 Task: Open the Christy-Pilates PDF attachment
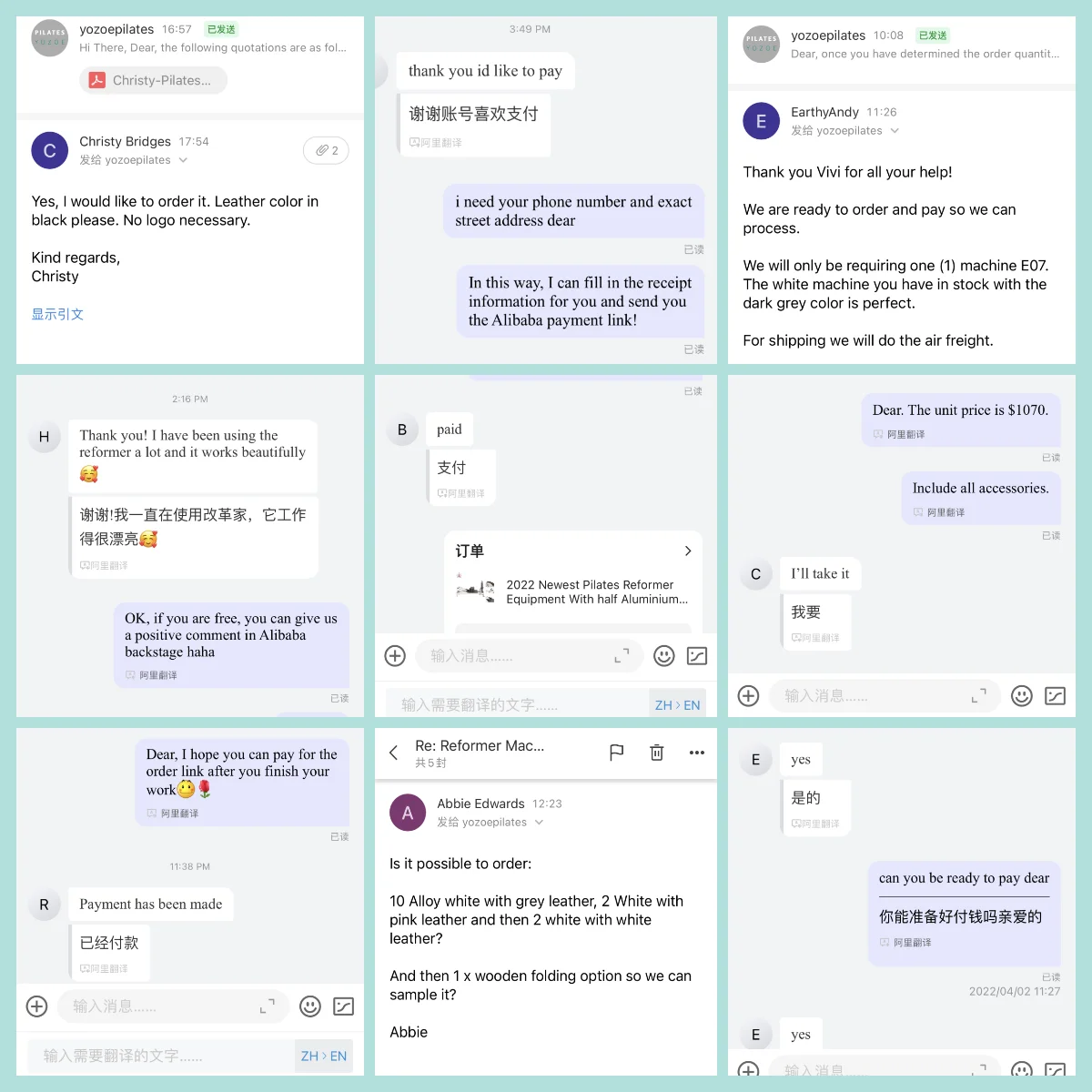153,80
